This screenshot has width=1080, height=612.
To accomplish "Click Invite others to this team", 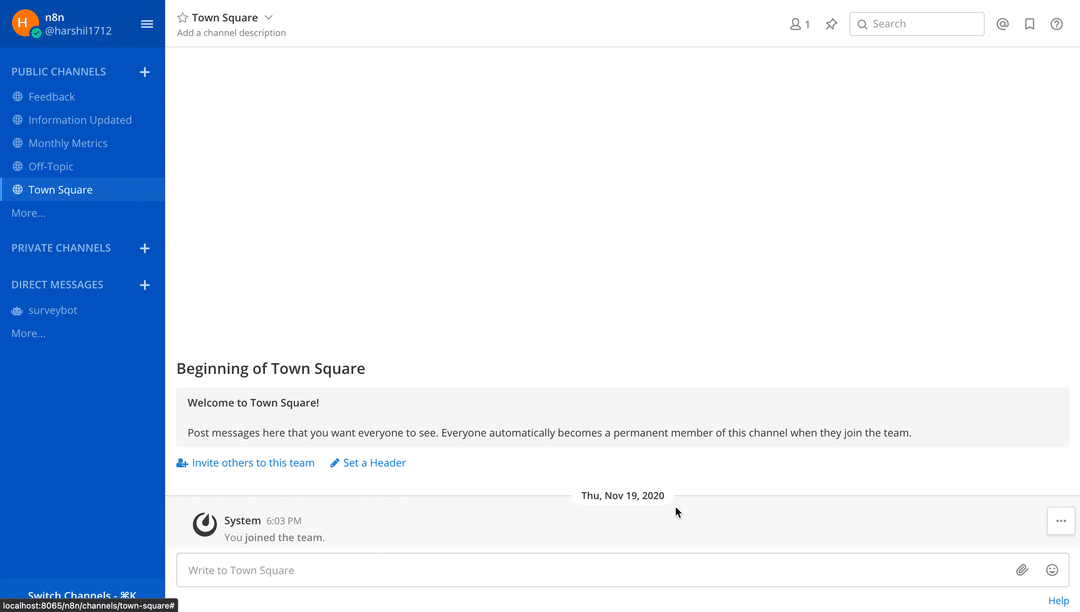I will coord(252,463).
